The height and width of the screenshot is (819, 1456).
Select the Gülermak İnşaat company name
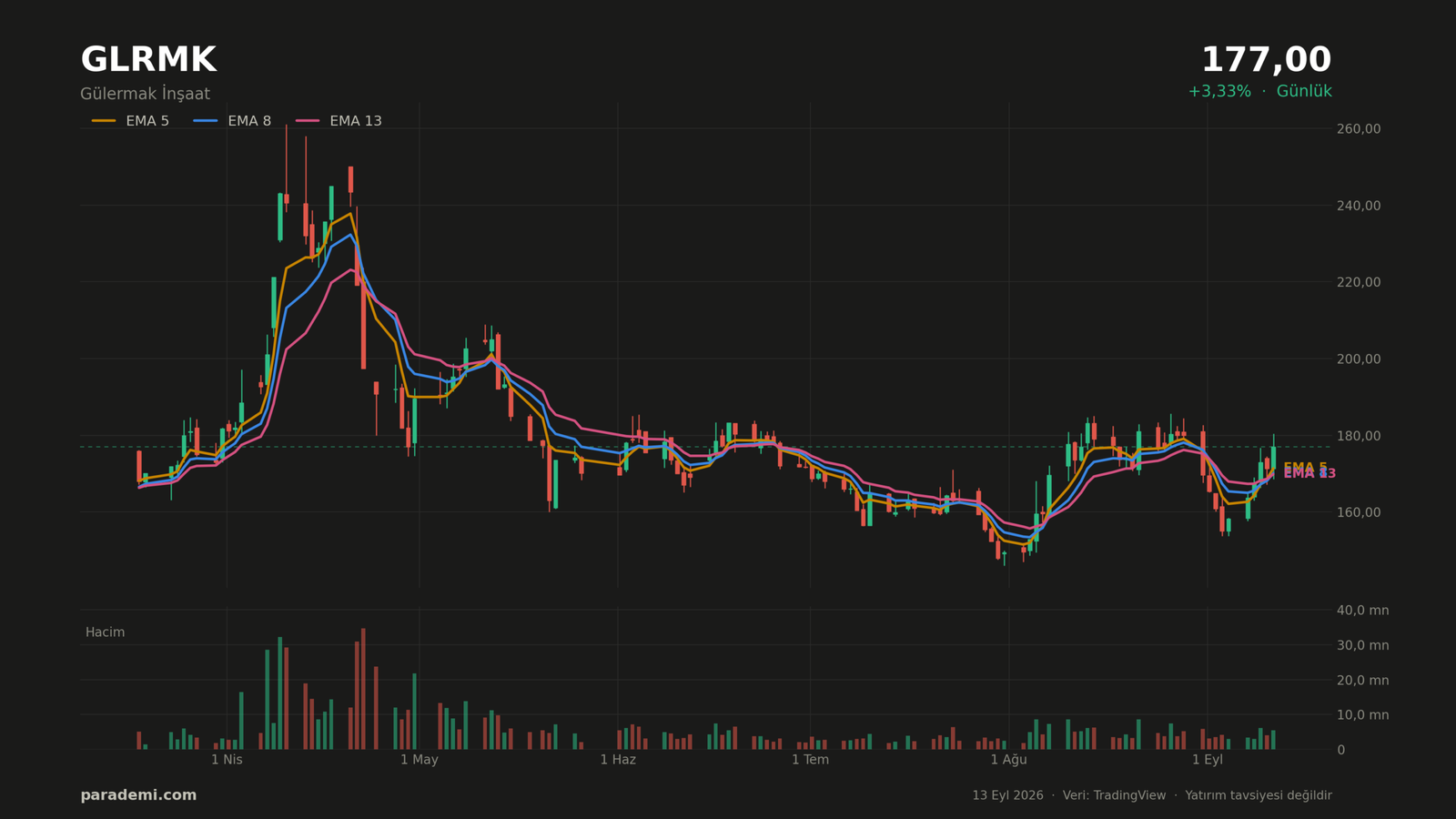pyautogui.click(x=145, y=94)
